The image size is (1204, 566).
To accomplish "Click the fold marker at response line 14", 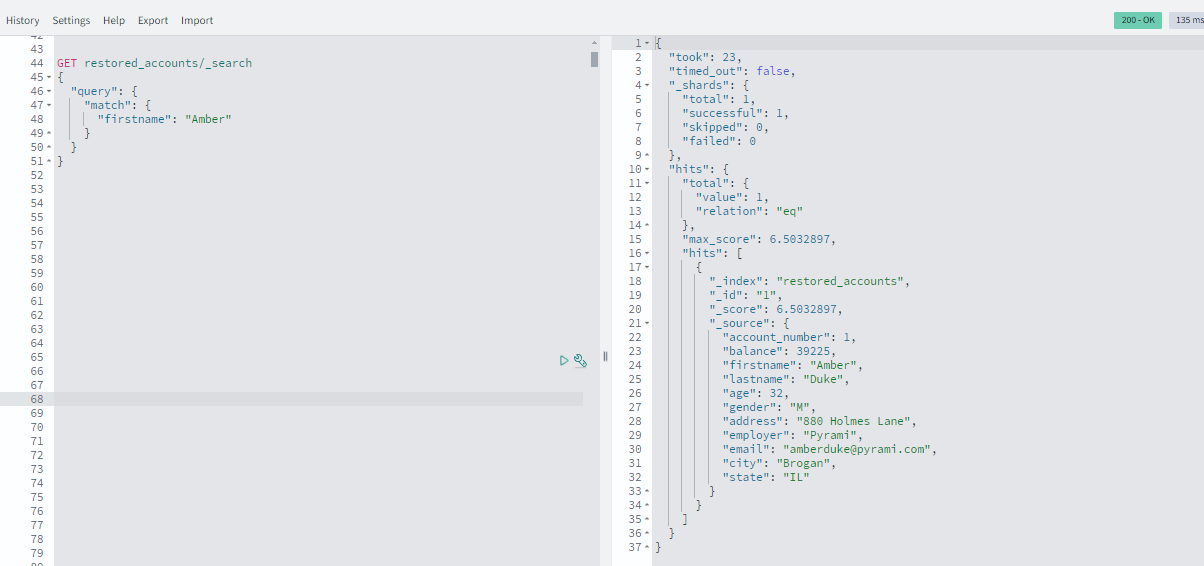I will pyautogui.click(x=646, y=225).
